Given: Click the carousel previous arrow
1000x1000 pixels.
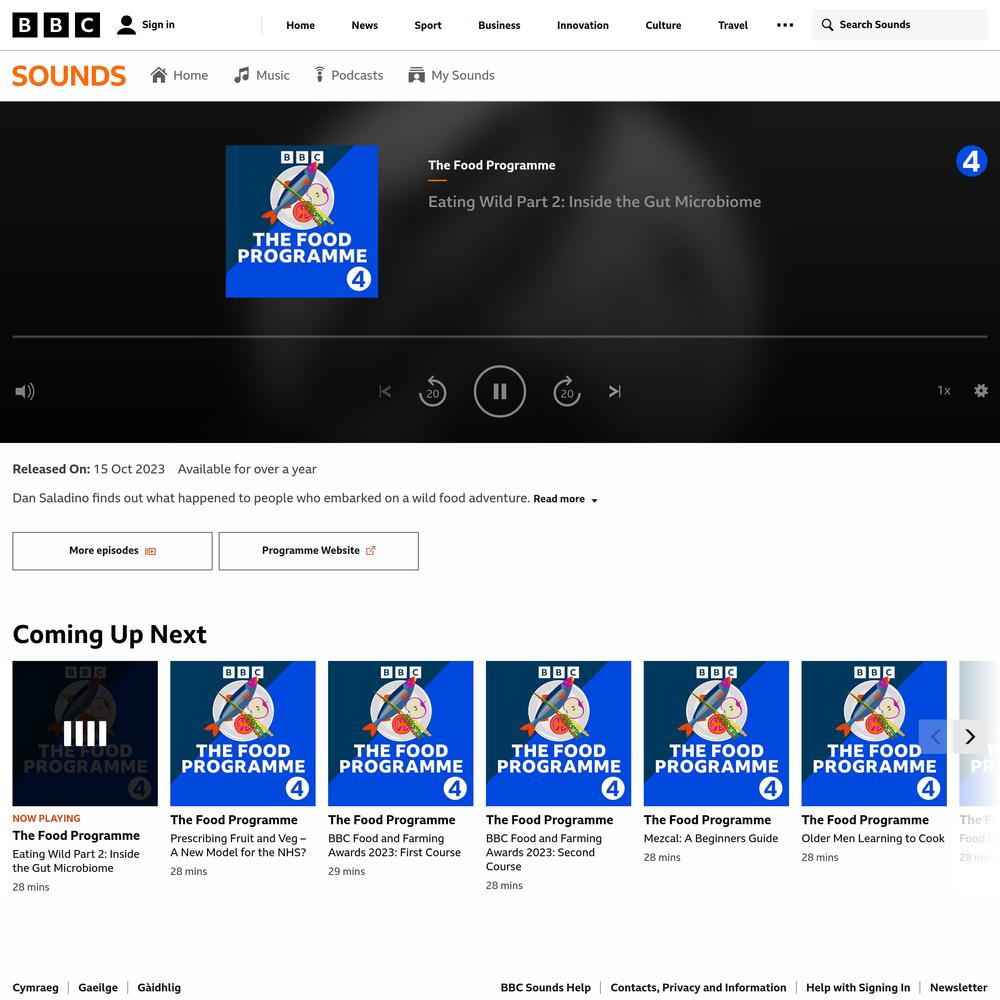Looking at the screenshot, I should point(936,737).
